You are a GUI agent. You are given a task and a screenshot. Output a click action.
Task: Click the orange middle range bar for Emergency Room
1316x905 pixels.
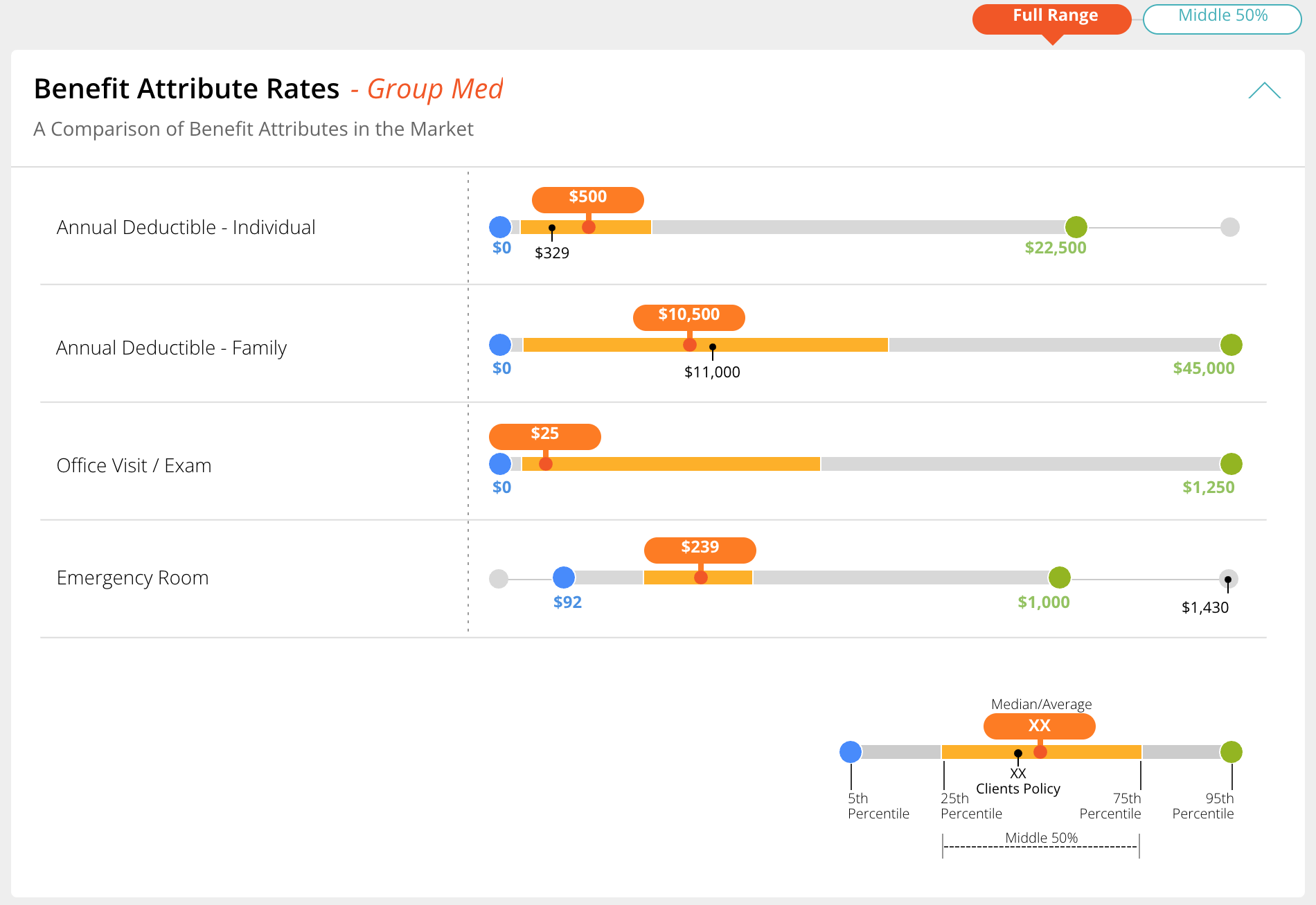click(697, 577)
